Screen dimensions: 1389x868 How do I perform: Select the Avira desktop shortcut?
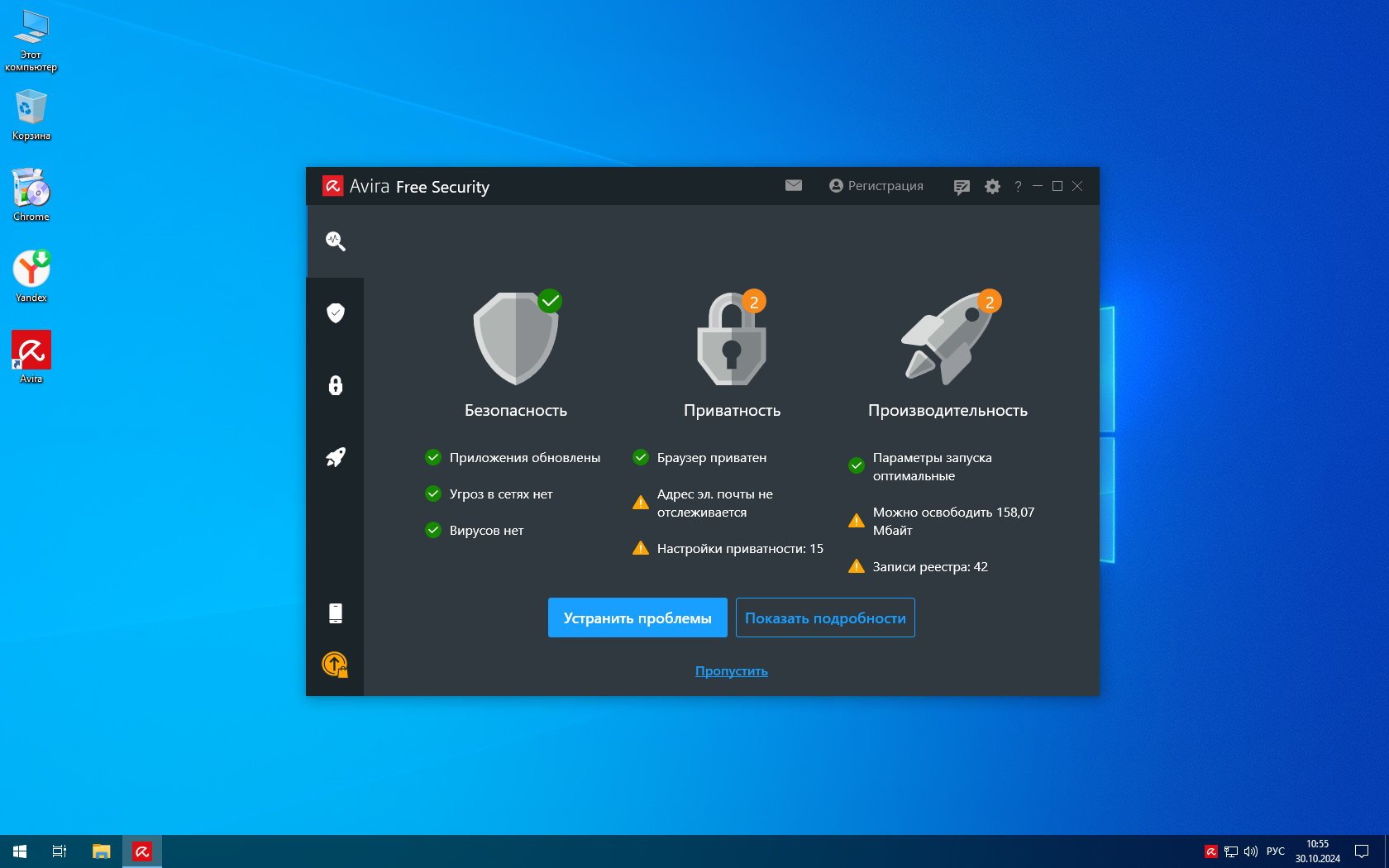(x=31, y=357)
